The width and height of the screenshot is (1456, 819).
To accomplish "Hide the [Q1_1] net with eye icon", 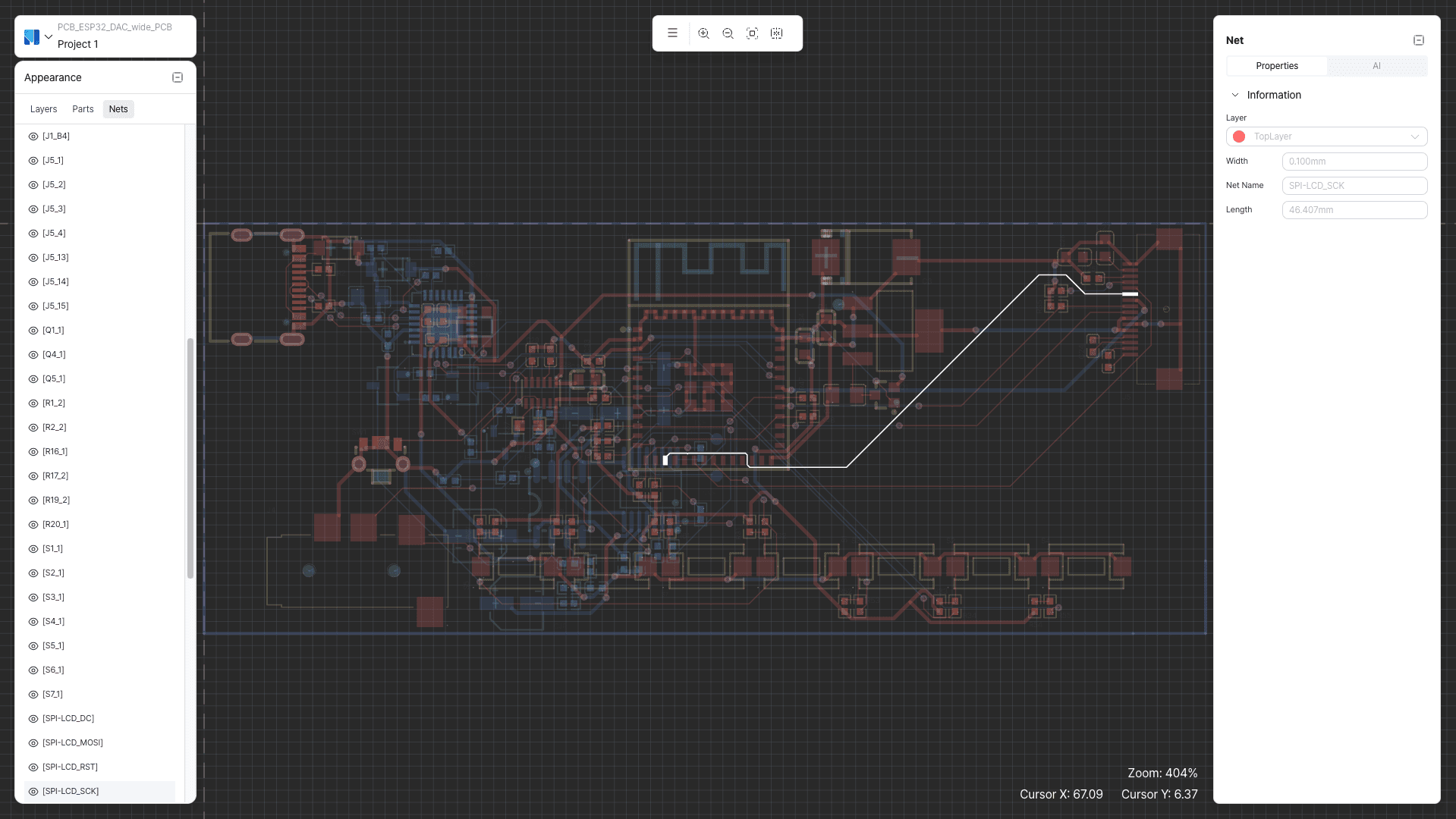I will tap(33, 331).
